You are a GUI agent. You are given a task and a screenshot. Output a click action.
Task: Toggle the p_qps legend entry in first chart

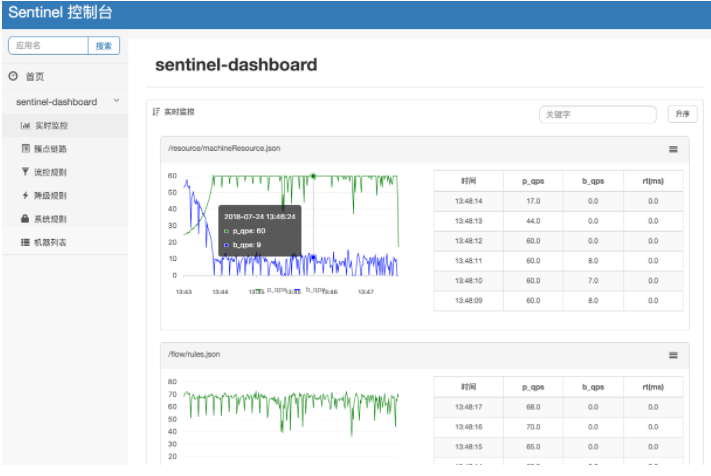coord(270,290)
